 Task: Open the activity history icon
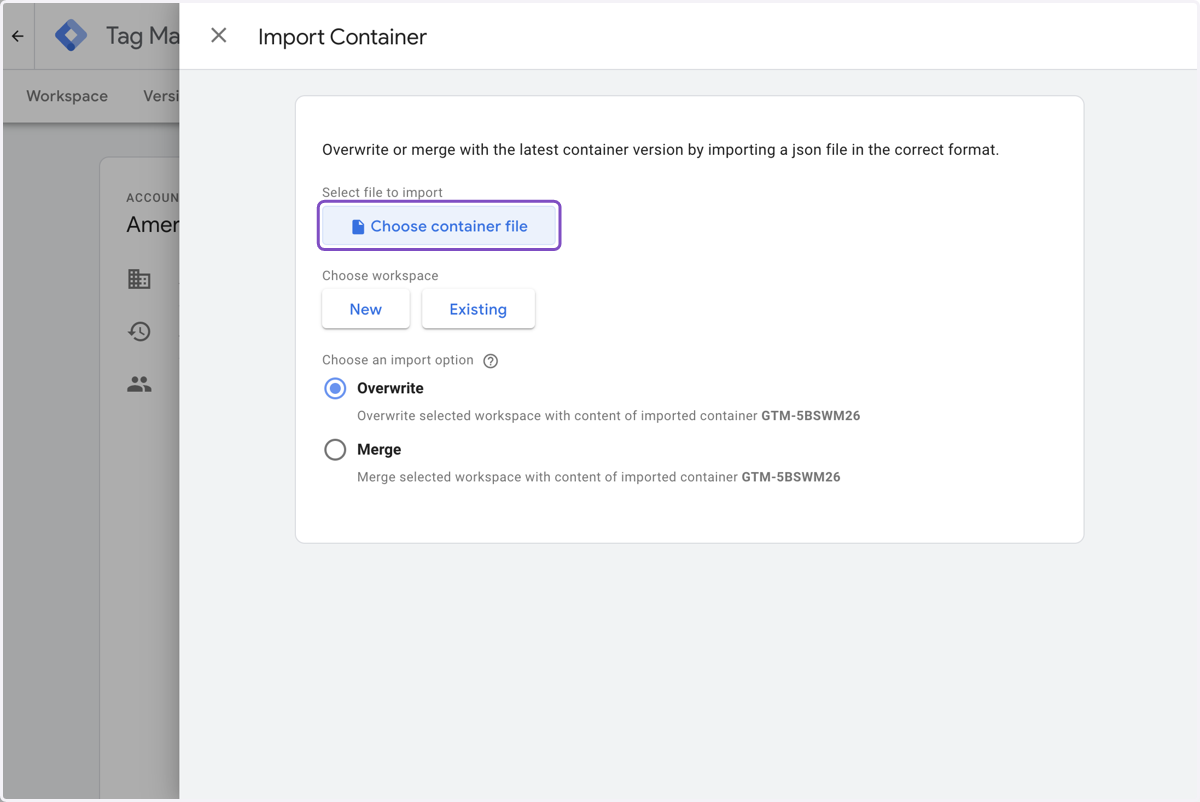point(139,331)
